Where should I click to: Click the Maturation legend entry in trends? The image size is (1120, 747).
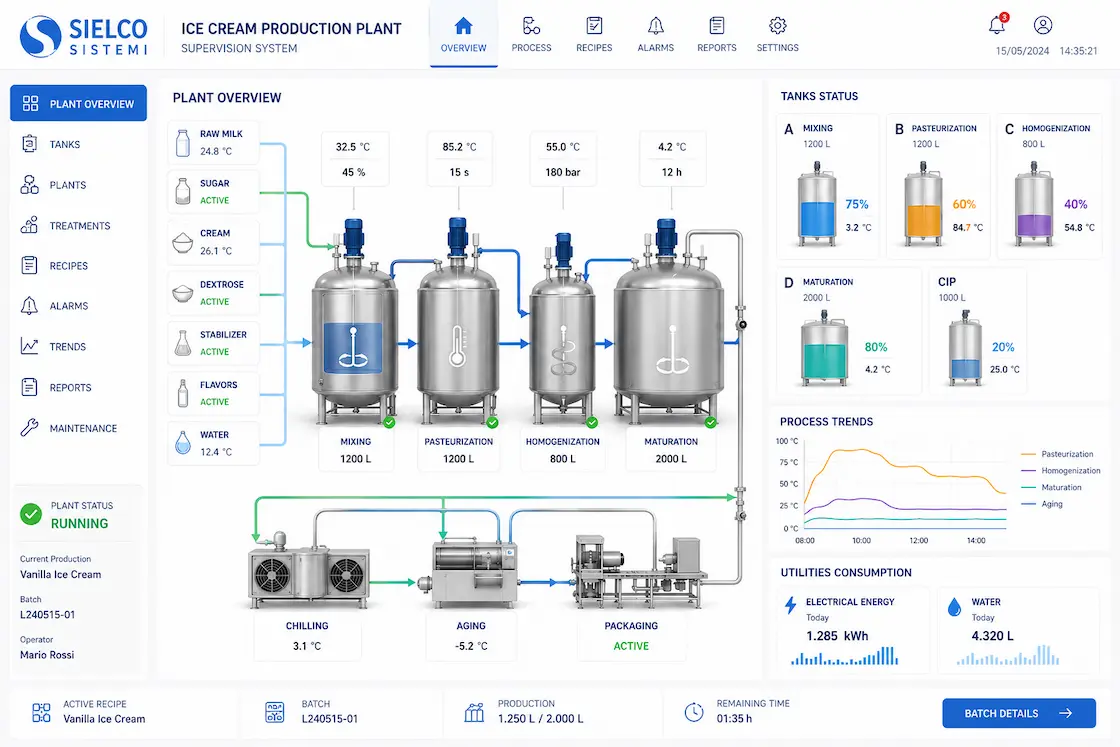1051,487
